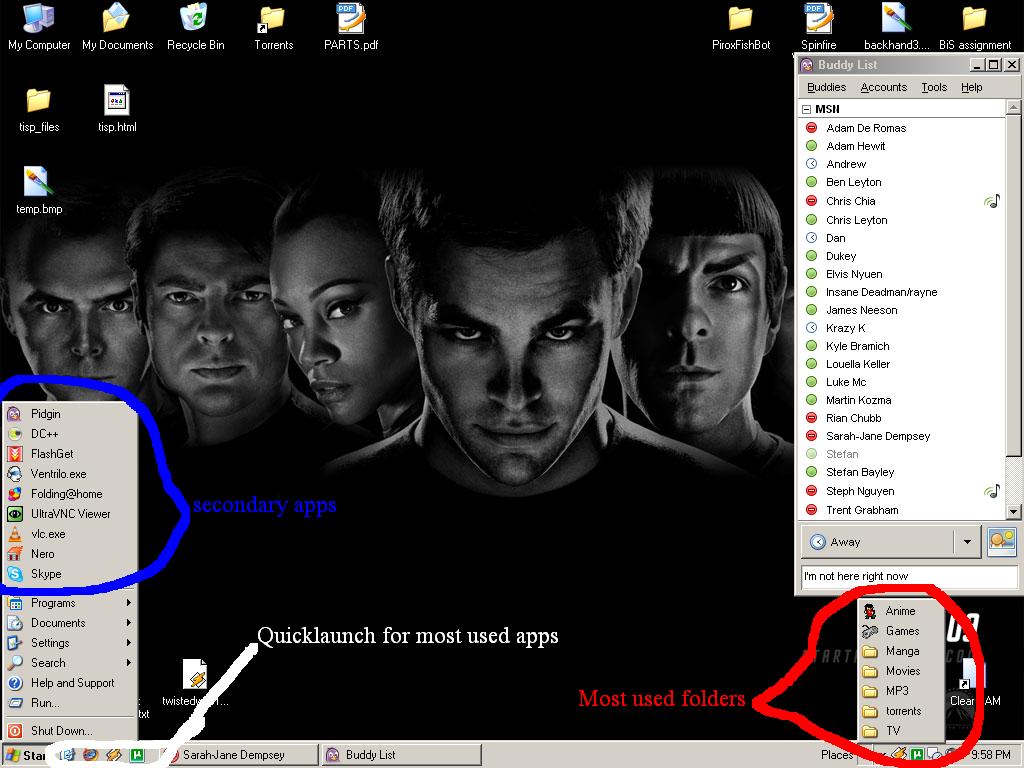This screenshot has width=1024, height=768.
Task: Launch Folding@home from the Start menu
Action: pyautogui.click(x=70, y=494)
